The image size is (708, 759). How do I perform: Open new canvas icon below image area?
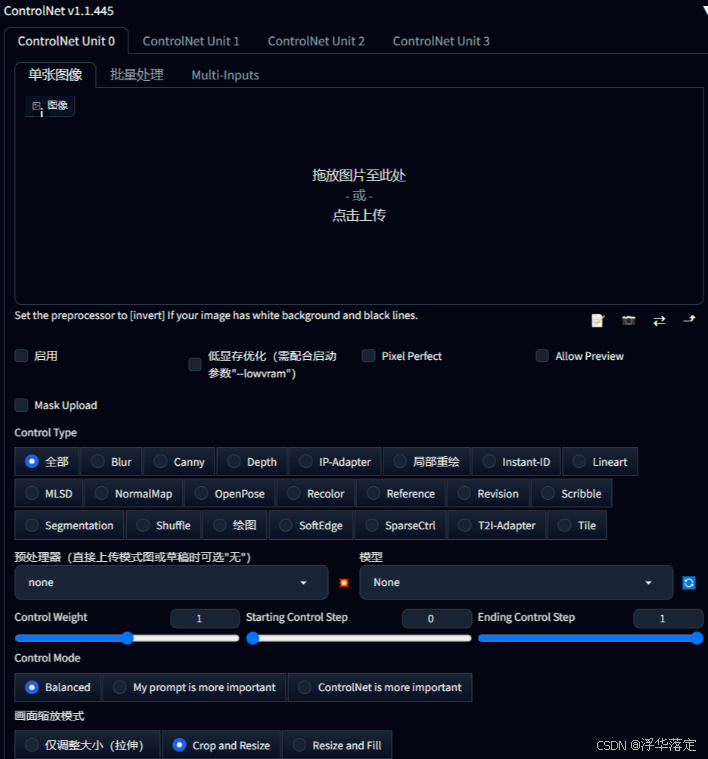[x=598, y=320]
